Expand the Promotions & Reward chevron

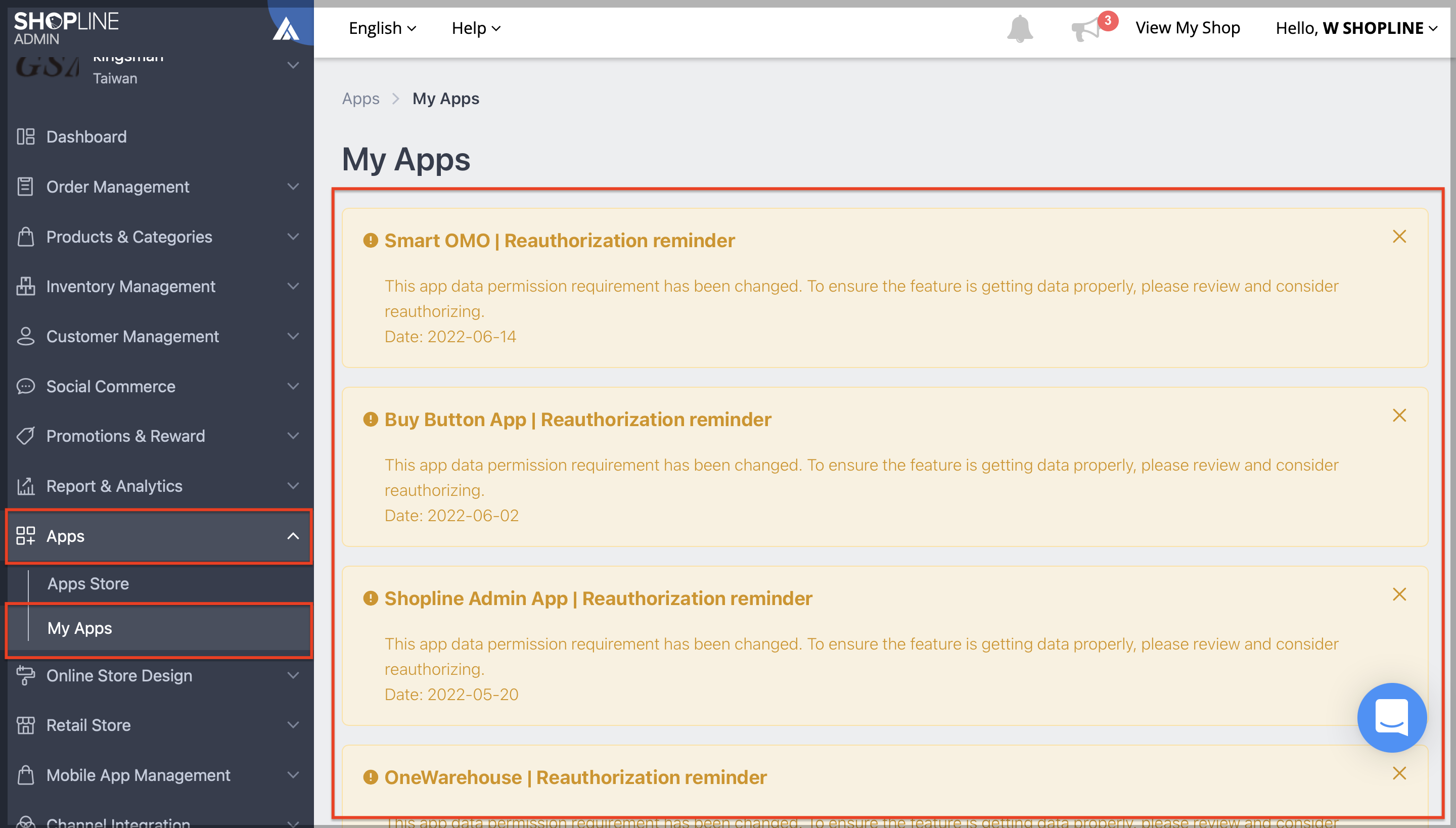click(x=293, y=436)
